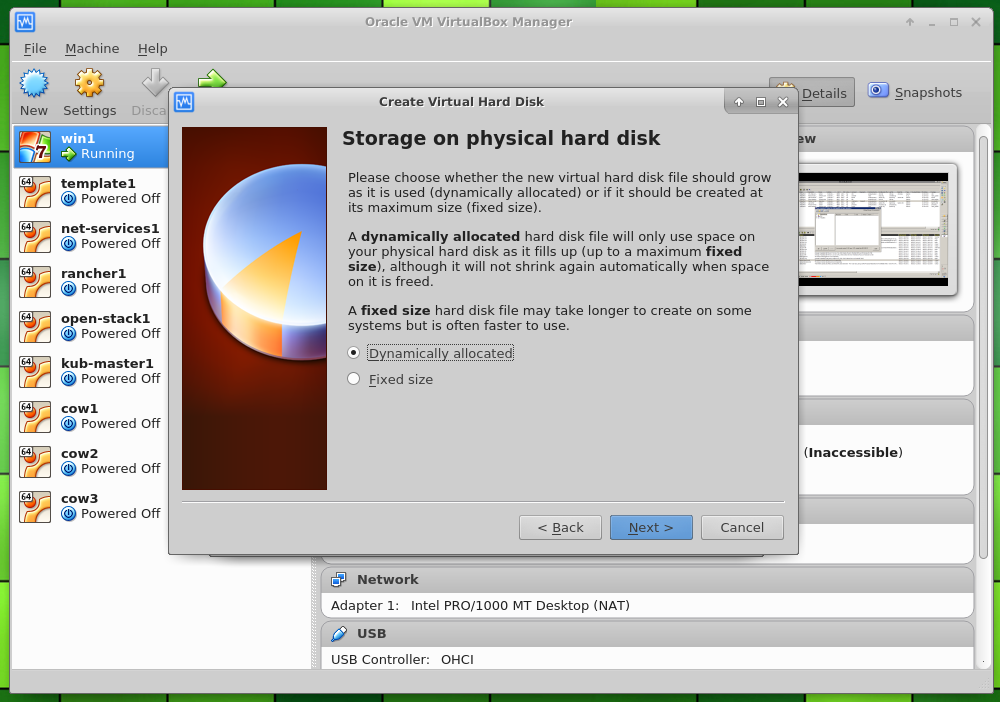
Task: Click the USB section plug icon
Action: coord(339,634)
